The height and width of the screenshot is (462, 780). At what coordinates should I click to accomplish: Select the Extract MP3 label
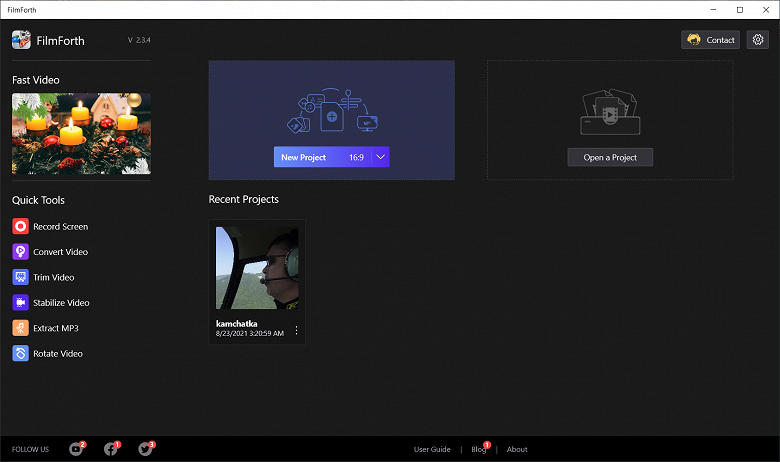[x=56, y=328]
